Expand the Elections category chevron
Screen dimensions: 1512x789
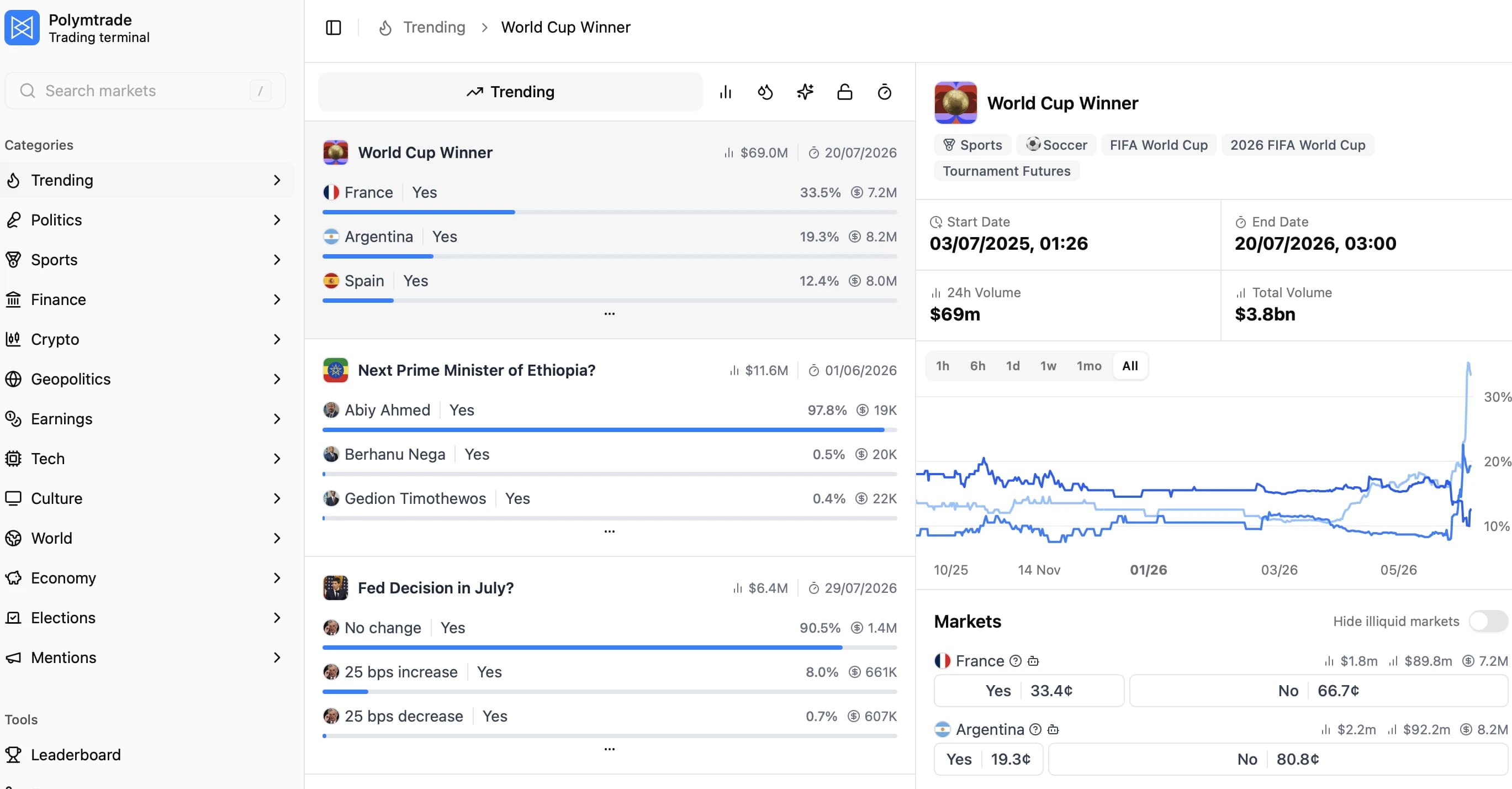[x=277, y=618]
